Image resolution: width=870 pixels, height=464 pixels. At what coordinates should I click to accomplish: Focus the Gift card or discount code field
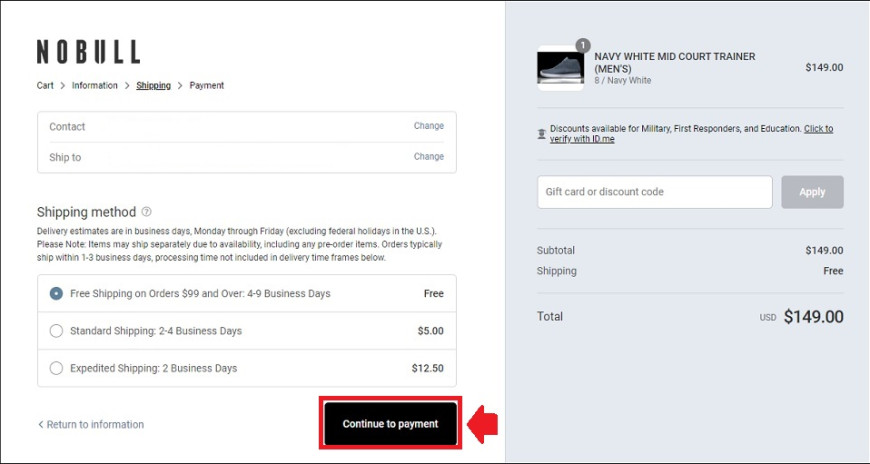655,192
